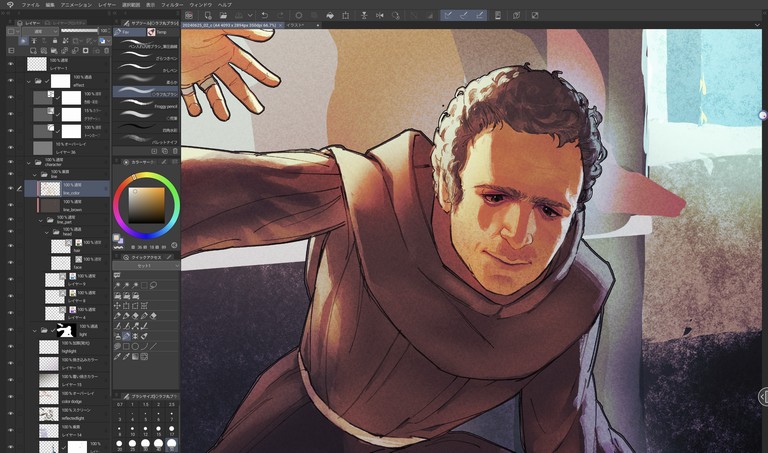Select the Froggy pencil brush
Viewport: 768px width, 453px height.
point(146,104)
